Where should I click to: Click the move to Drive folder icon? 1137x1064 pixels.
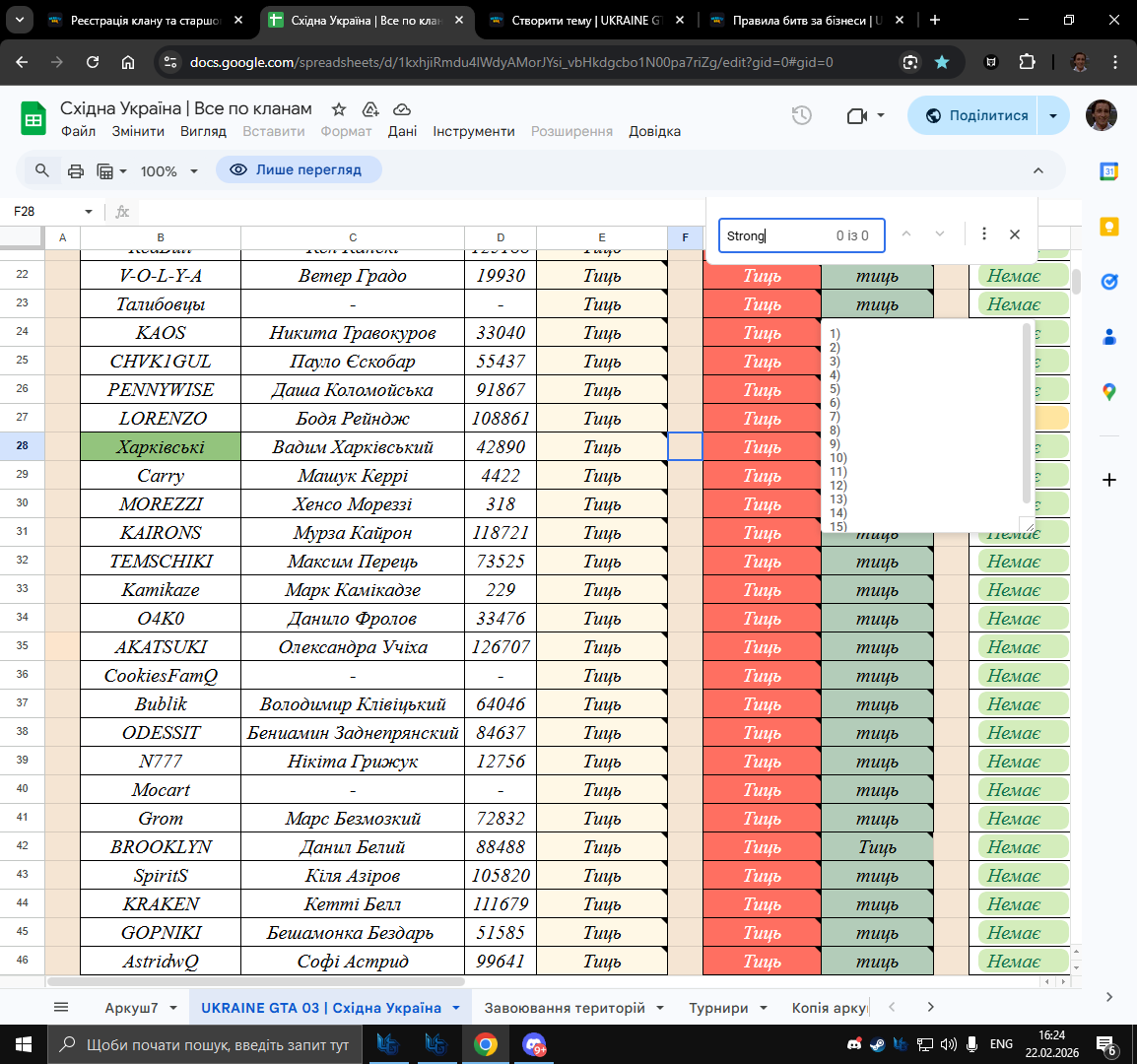(x=370, y=109)
